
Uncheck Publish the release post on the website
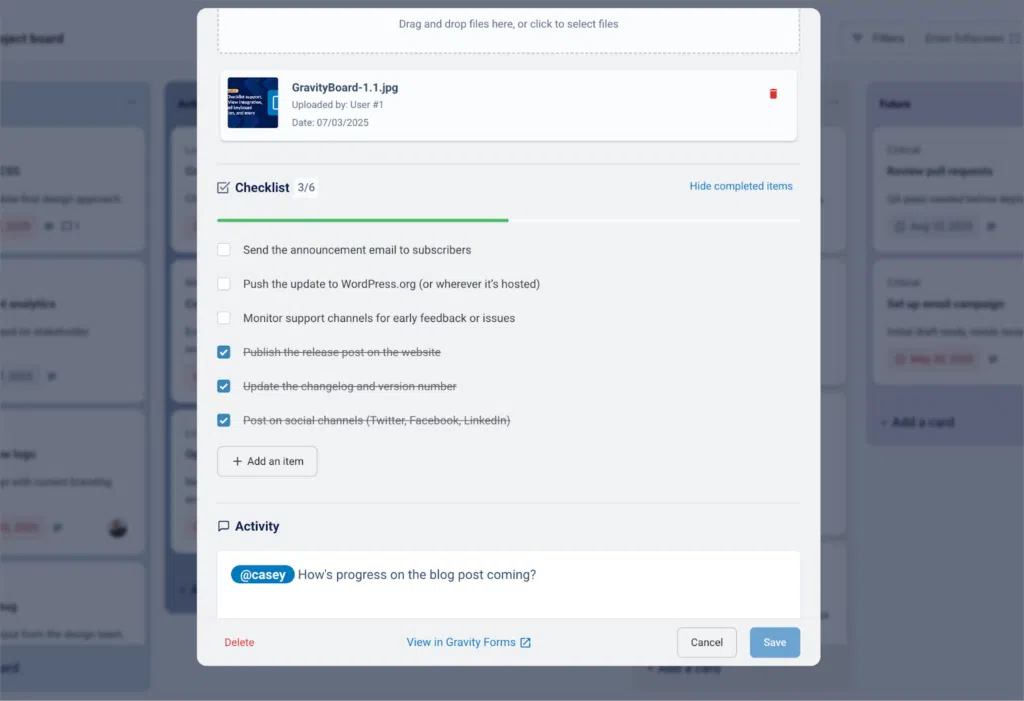point(224,351)
